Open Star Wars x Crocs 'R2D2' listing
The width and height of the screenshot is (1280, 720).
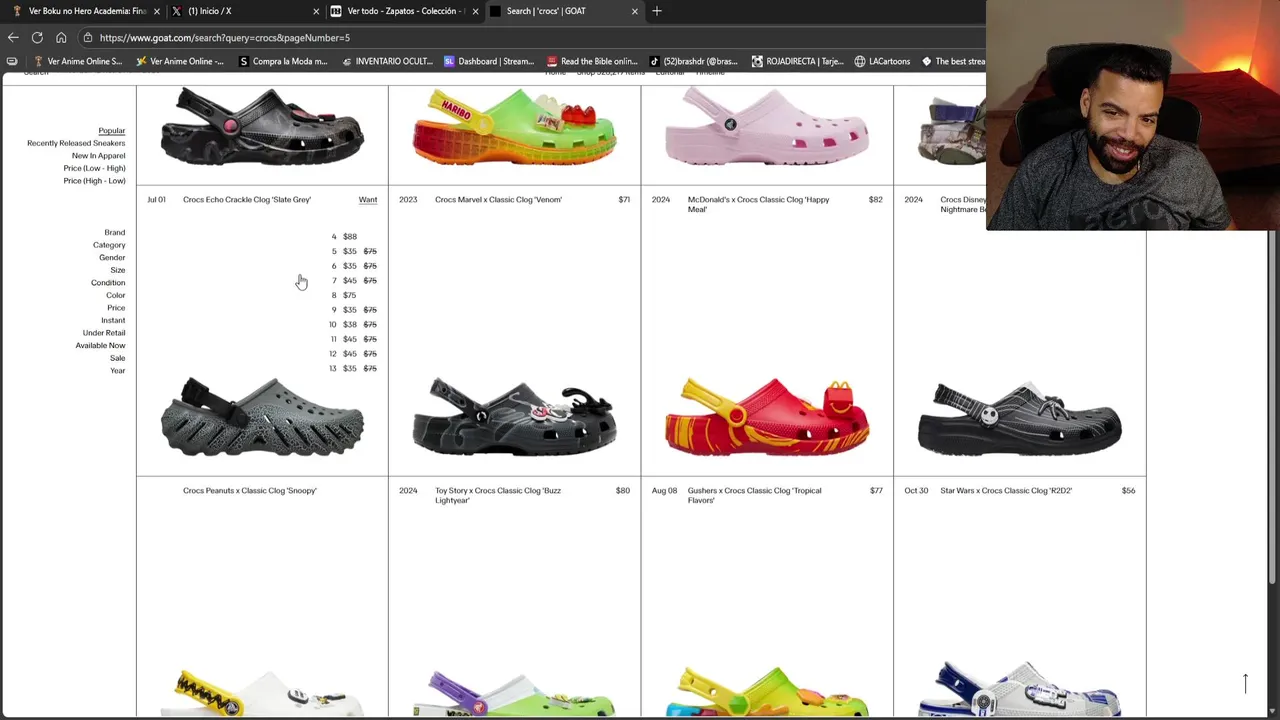pos(1006,490)
